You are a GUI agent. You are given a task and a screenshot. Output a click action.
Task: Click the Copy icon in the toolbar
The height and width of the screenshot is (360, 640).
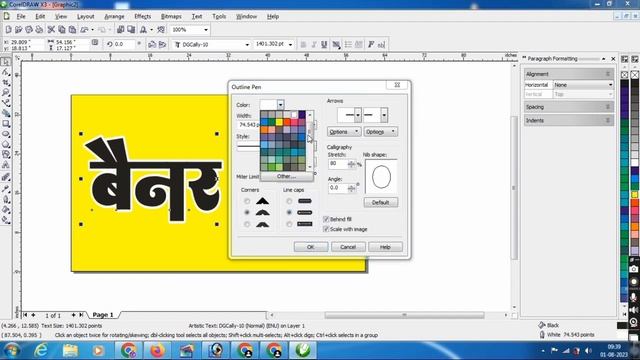click(62, 29)
